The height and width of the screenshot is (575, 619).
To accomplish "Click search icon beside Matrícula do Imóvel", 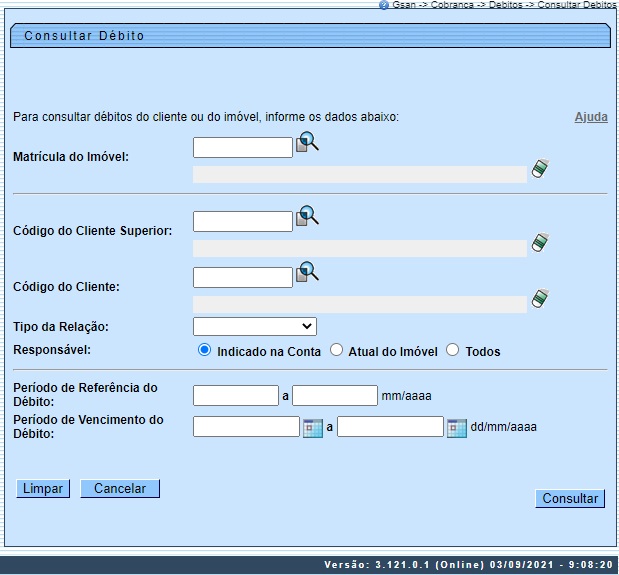I will pos(307,144).
